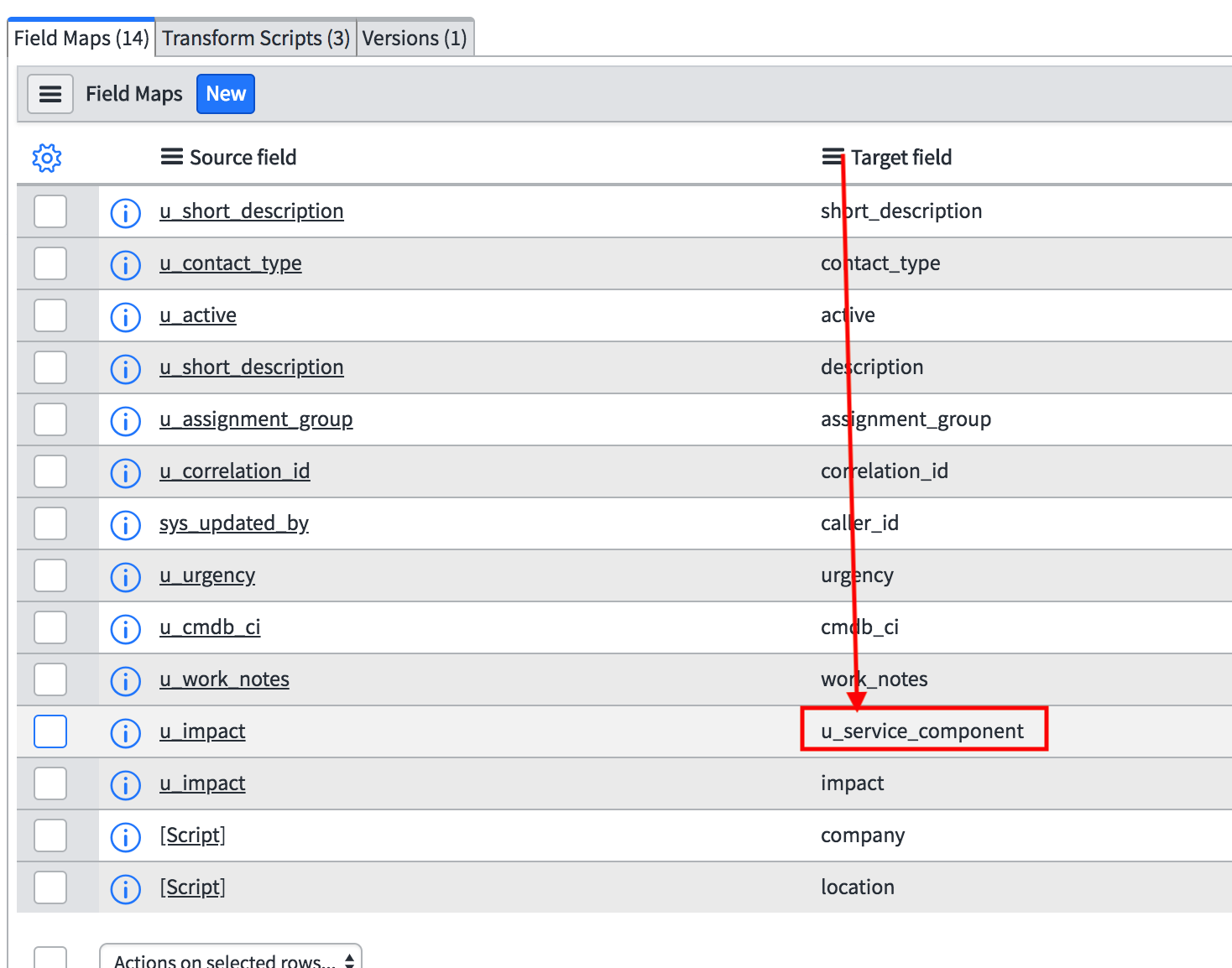Click info icon for u_contact_type row
The width and height of the screenshot is (1232, 968).
tap(126, 265)
